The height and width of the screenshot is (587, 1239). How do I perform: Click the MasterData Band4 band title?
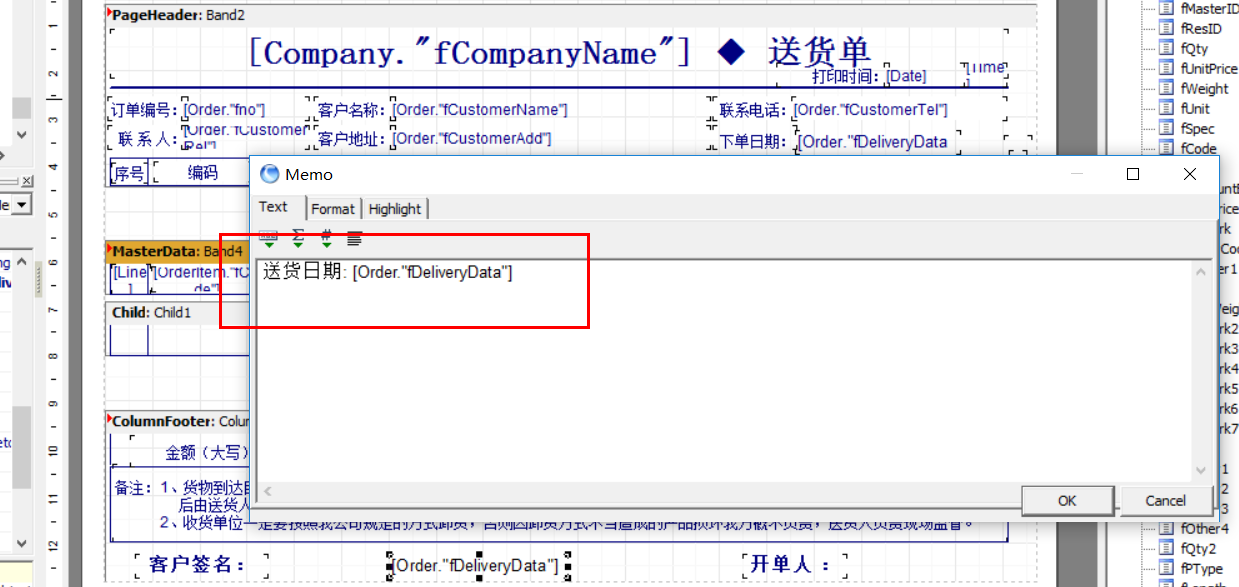click(177, 251)
